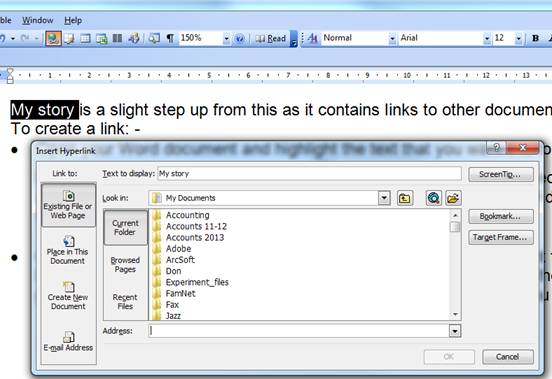Select the Fax folder
Viewport: 552px width, 379px height.
click(x=166, y=305)
